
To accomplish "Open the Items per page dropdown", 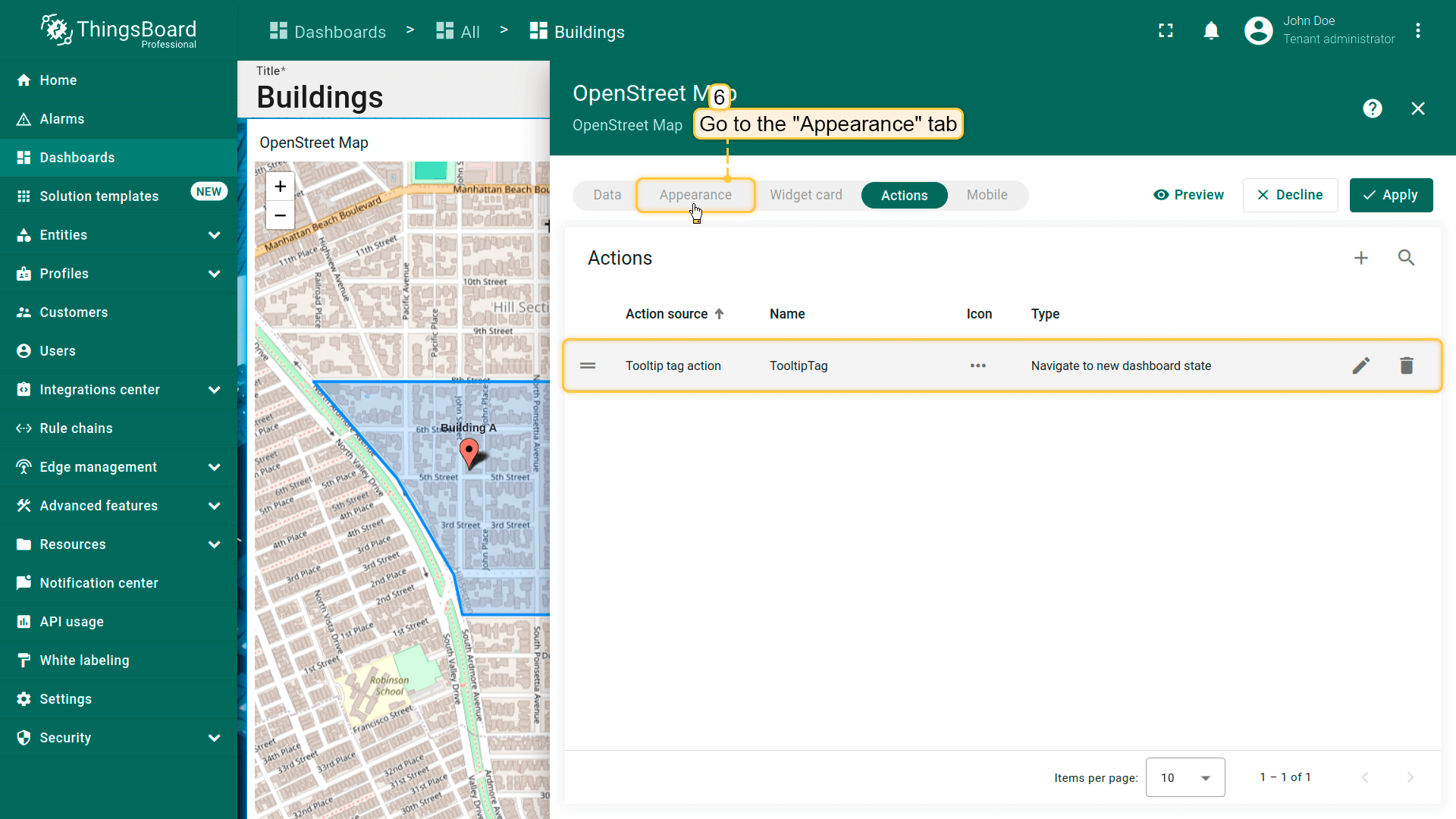I will pyautogui.click(x=1185, y=777).
